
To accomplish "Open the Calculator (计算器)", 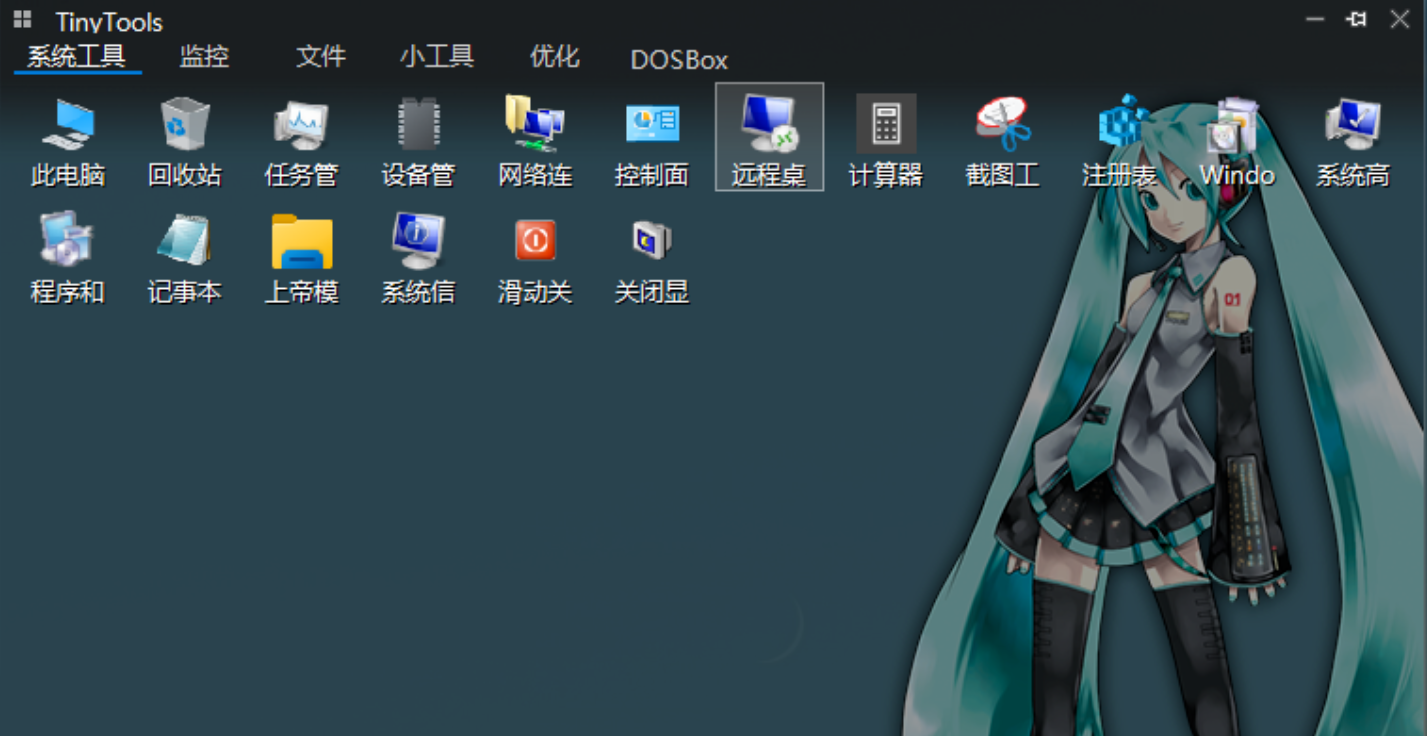I will tap(885, 140).
